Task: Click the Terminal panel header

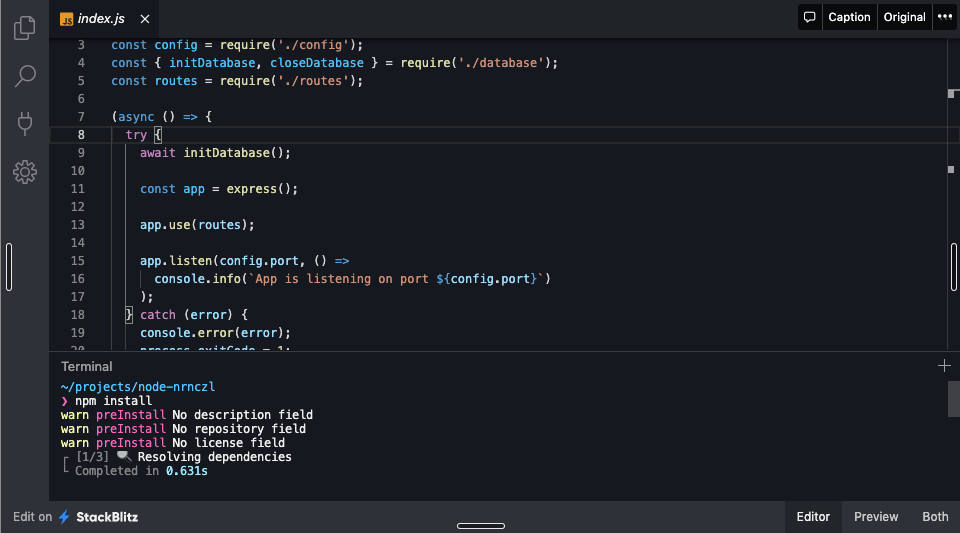Action: [87, 367]
